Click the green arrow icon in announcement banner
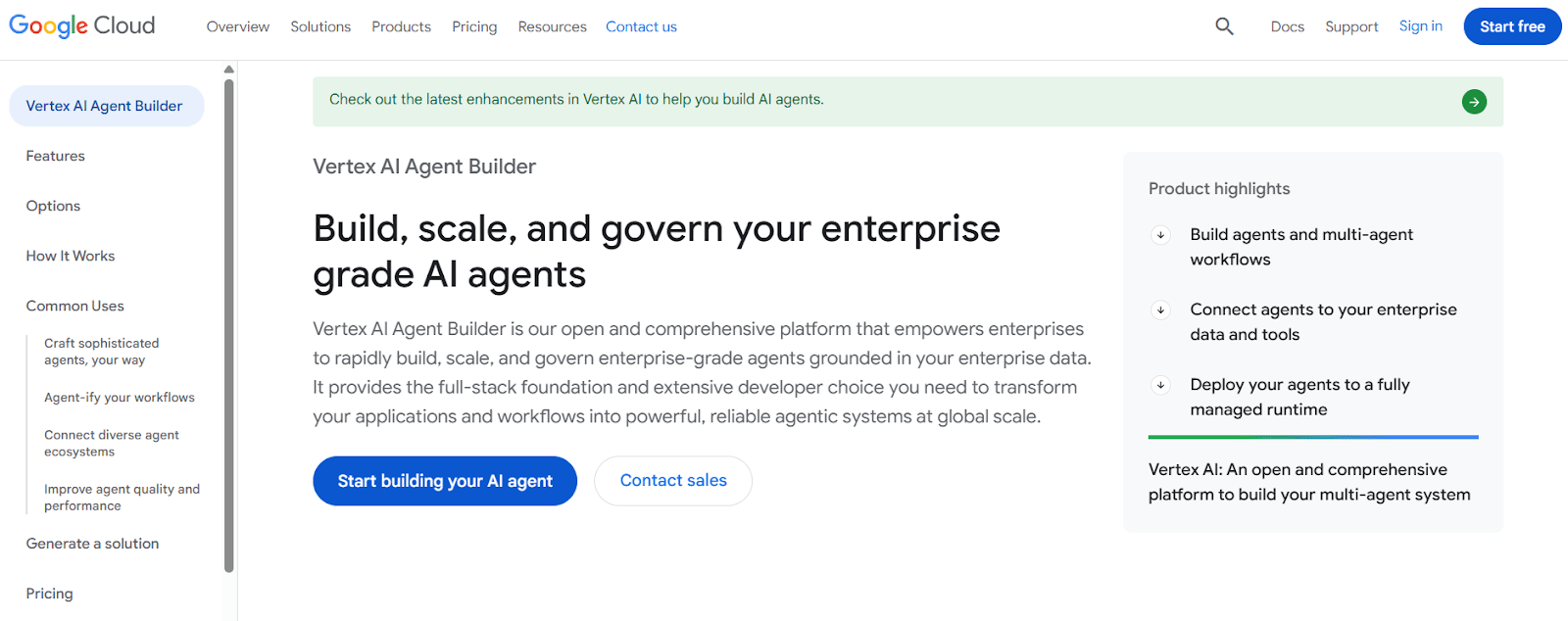The width and height of the screenshot is (1568, 621). click(x=1474, y=101)
